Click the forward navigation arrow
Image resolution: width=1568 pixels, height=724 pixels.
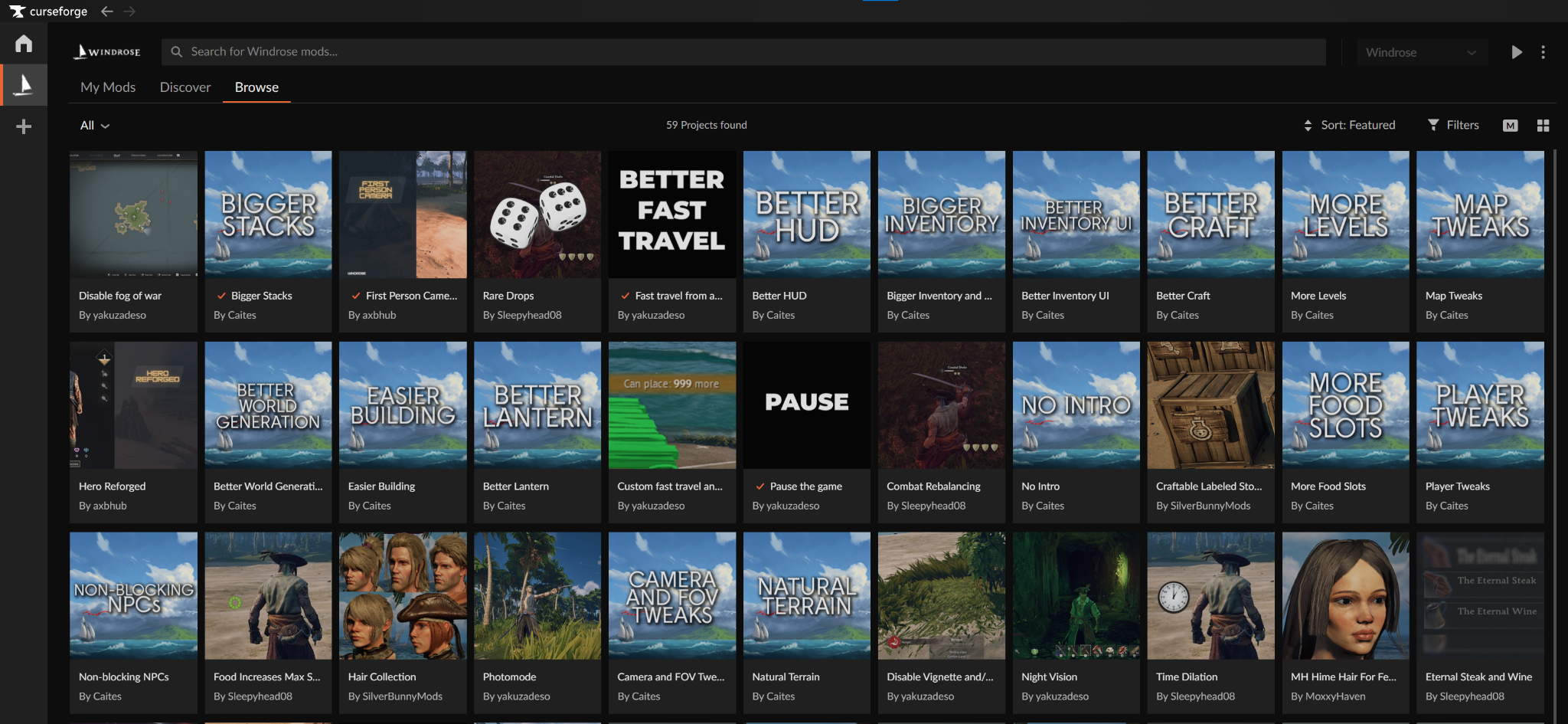(x=129, y=11)
